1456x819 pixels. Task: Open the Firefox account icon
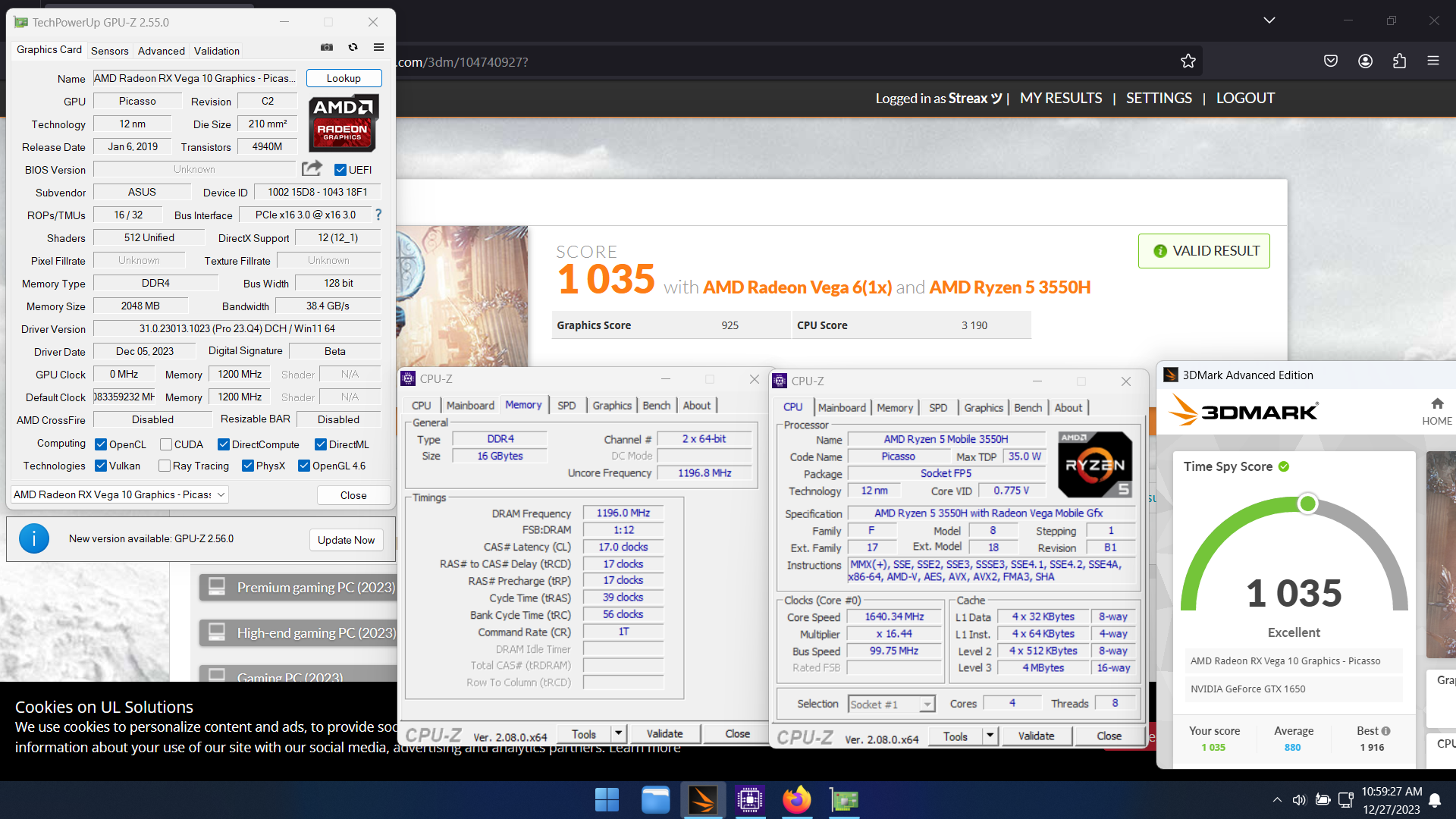point(1365,61)
